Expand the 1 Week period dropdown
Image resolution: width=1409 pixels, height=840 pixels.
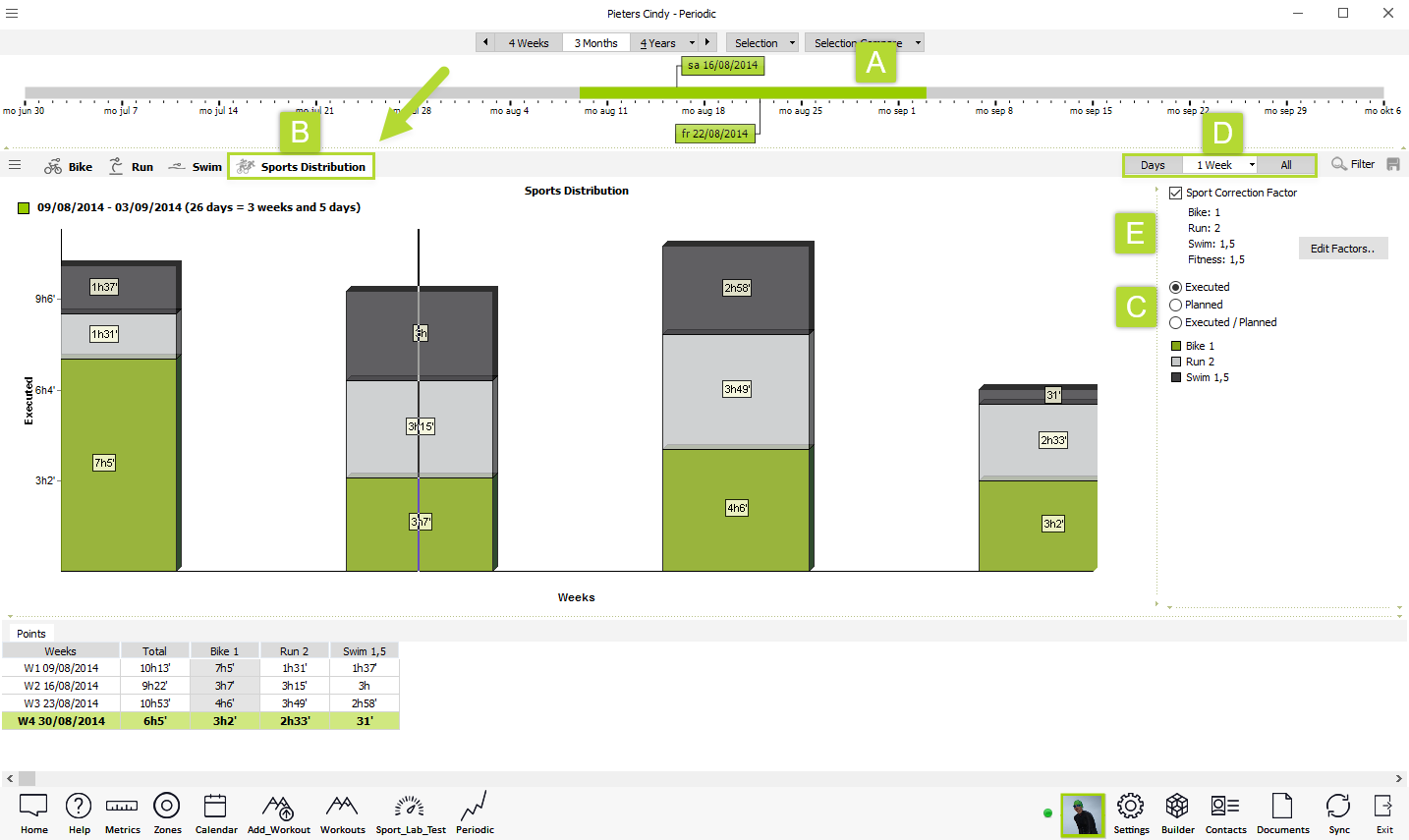coord(1252,165)
